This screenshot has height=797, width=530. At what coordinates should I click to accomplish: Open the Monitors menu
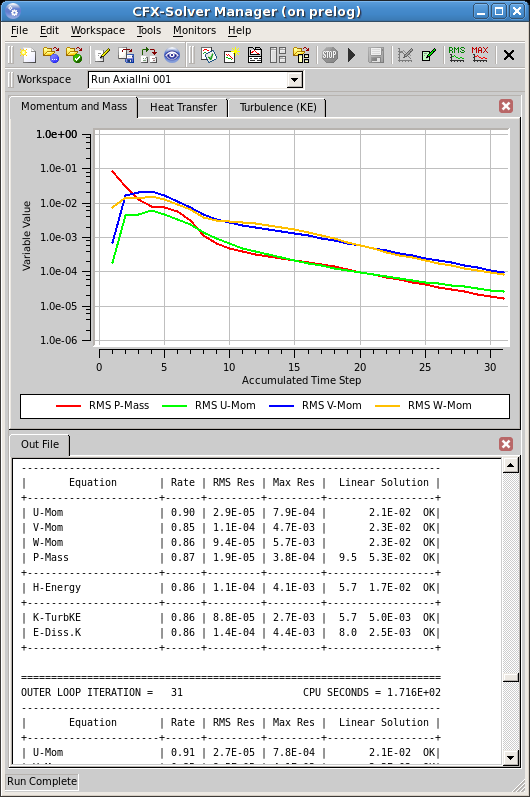[x=195, y=30]
